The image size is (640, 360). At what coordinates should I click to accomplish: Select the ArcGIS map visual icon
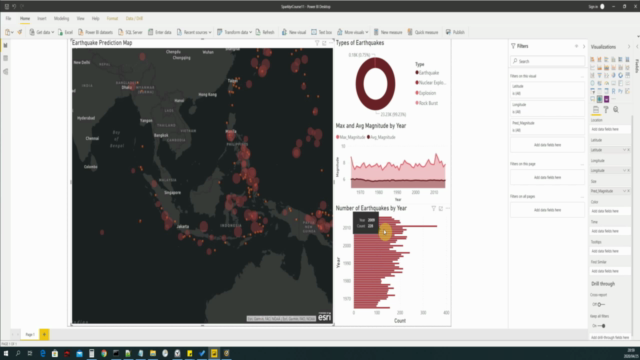click(600, 99)
